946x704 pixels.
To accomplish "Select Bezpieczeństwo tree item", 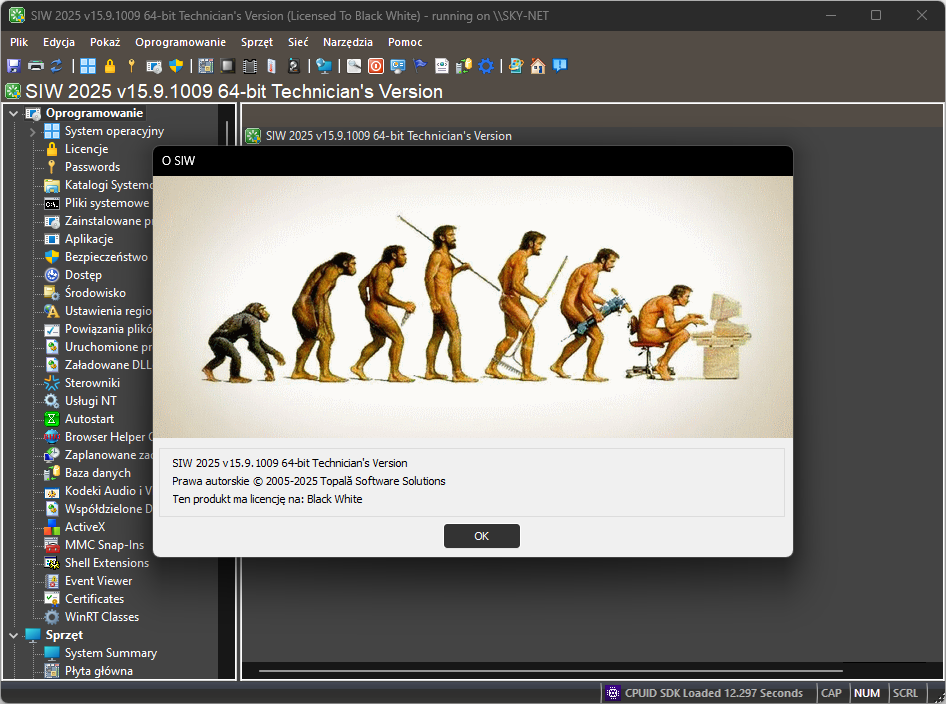I will [x=106, y=257].
